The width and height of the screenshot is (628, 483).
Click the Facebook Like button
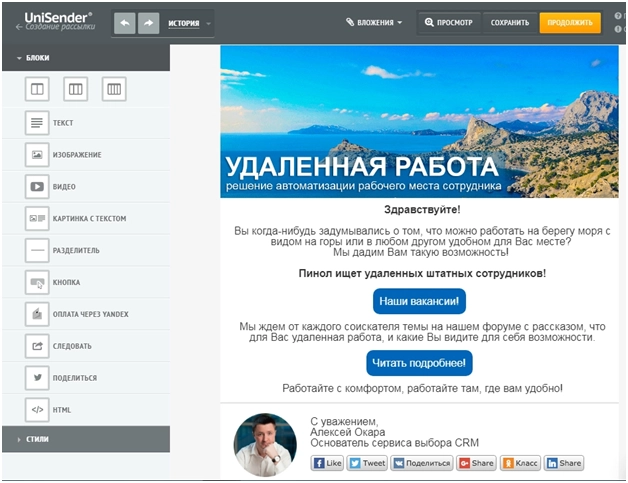pos(327,463)
